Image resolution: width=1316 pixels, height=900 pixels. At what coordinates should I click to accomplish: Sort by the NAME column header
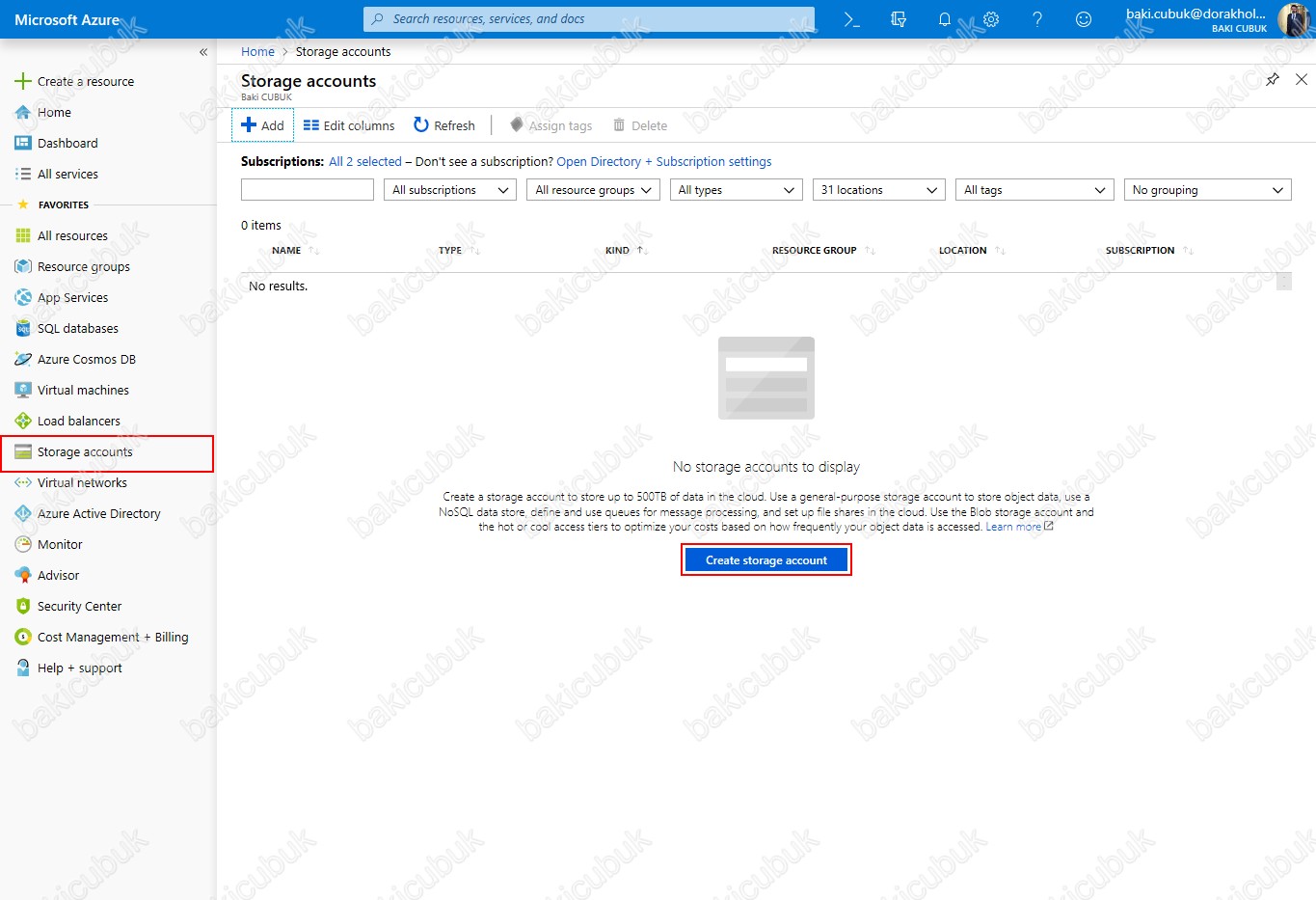point(286,251)
